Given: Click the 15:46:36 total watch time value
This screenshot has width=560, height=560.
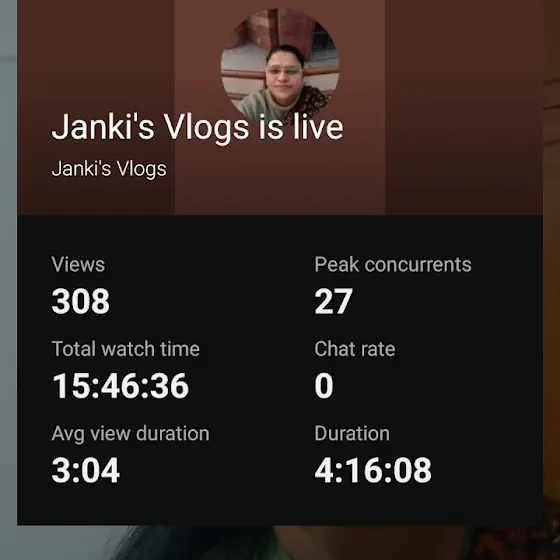Looking at the screenshot, I should pos(121,385).
